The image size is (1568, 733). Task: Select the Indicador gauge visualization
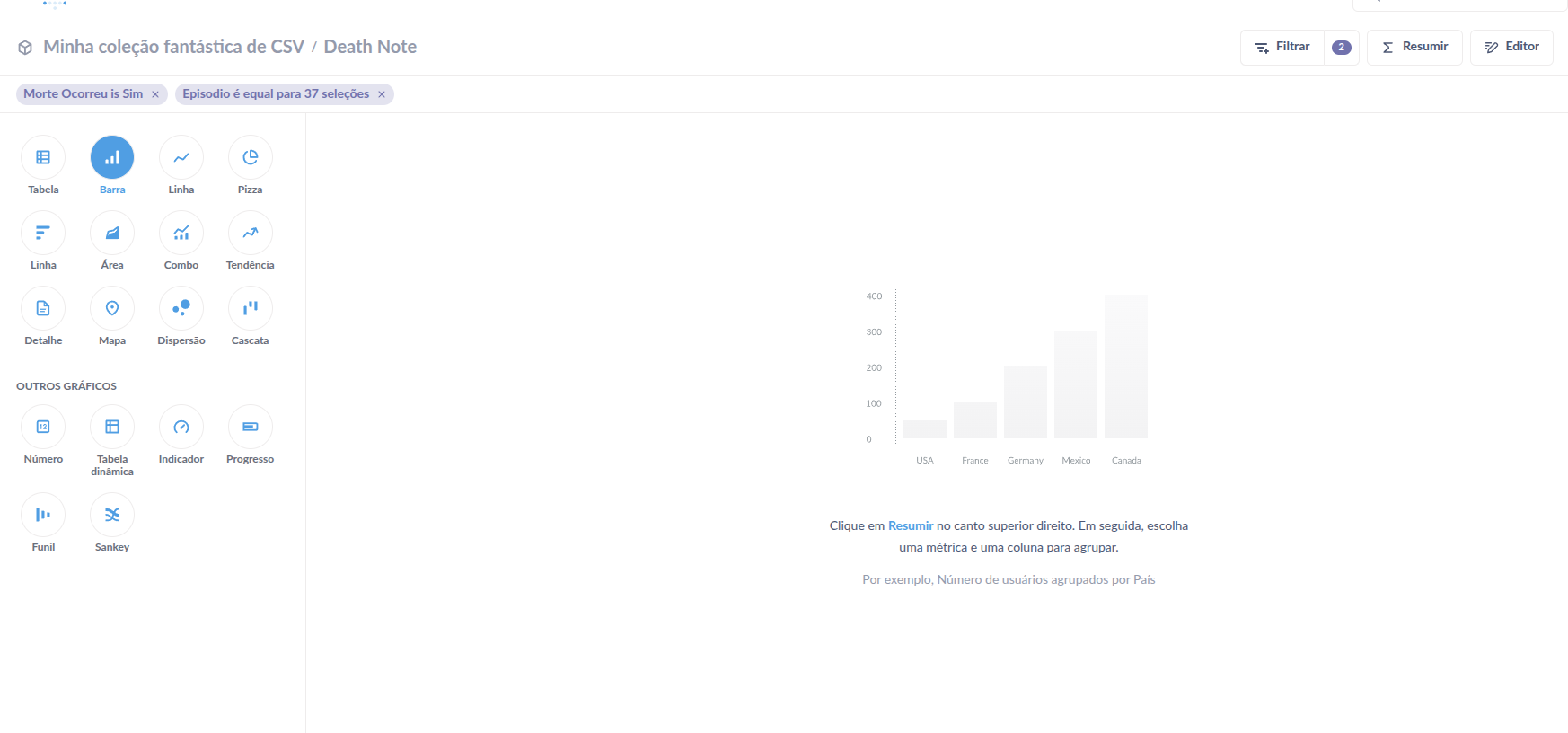181,428
